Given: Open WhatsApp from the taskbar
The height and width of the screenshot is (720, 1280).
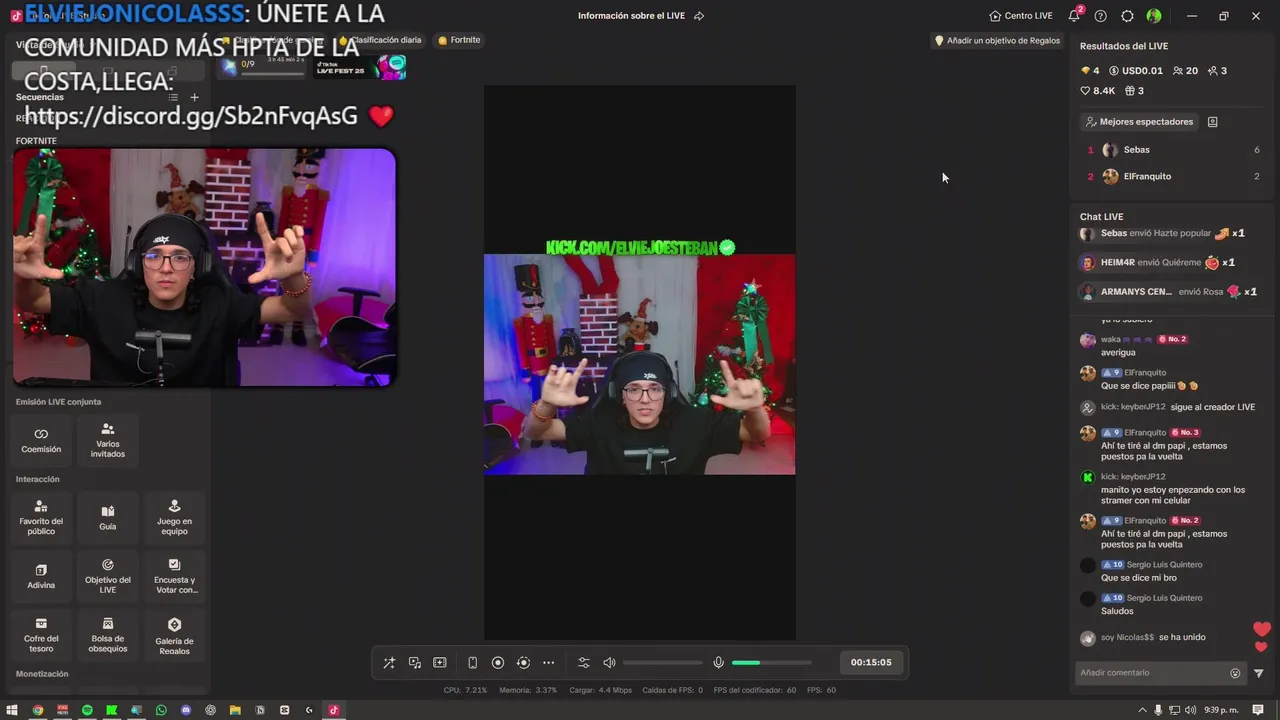Looking at the screenshot, I should coord(161,710).
